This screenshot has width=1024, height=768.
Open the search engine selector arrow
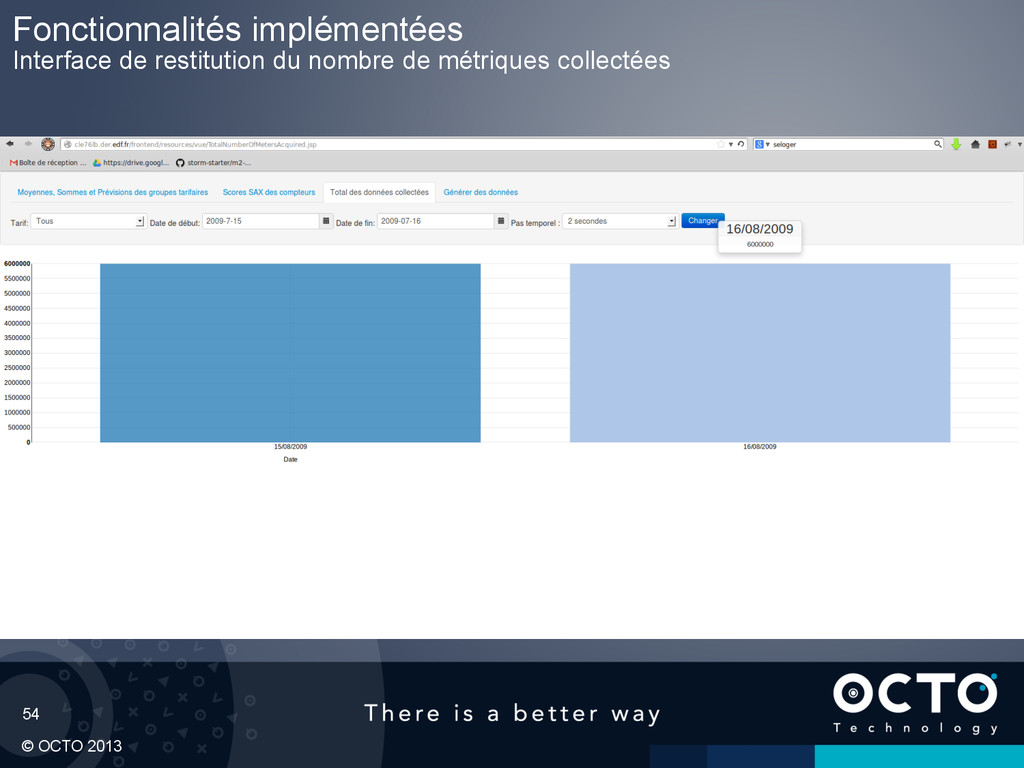click(x=768, y=144)
